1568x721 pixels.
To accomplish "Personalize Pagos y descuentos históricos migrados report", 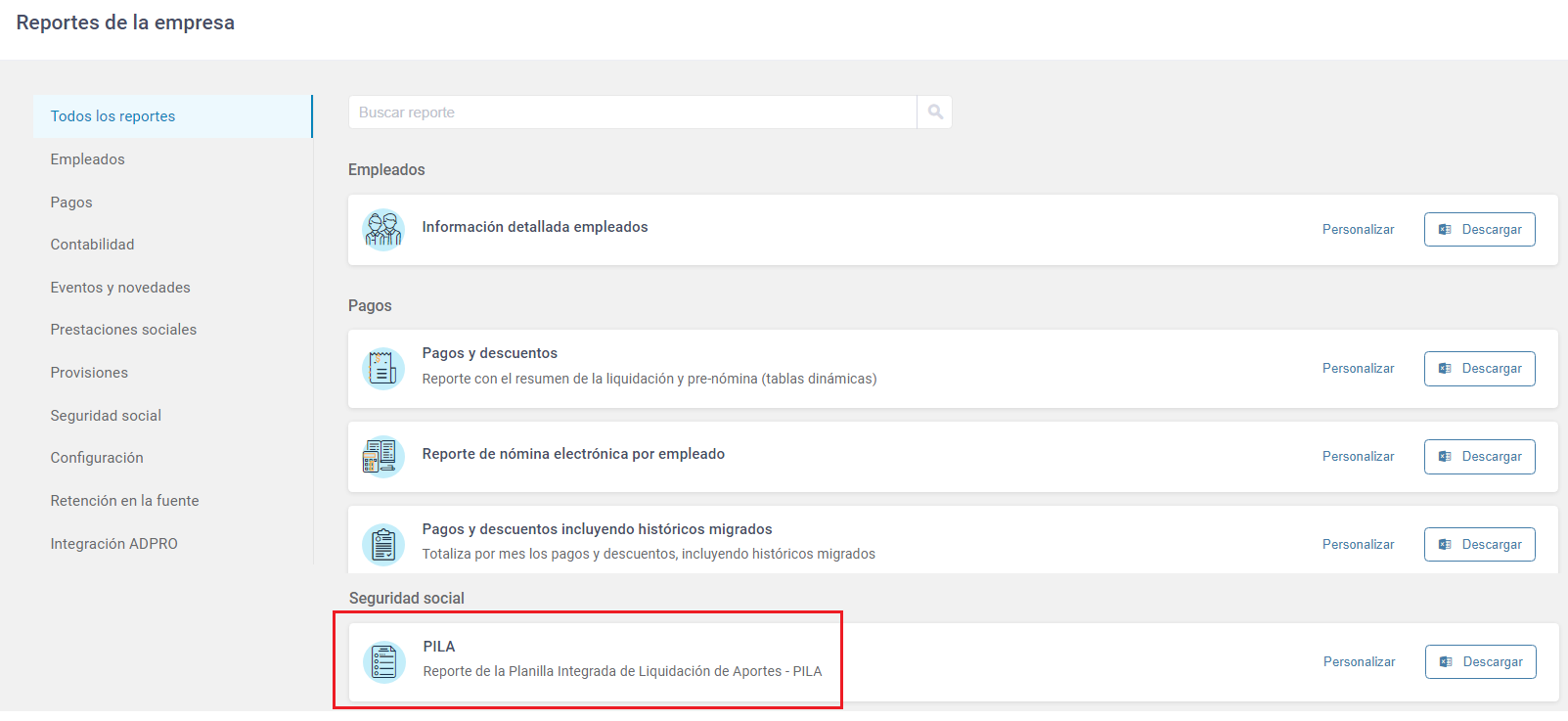I will point(1358,545).
